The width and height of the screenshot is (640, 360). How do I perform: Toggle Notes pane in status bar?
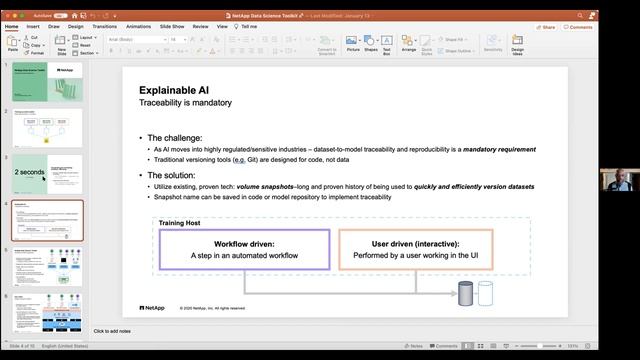click(x=413, y=346)
